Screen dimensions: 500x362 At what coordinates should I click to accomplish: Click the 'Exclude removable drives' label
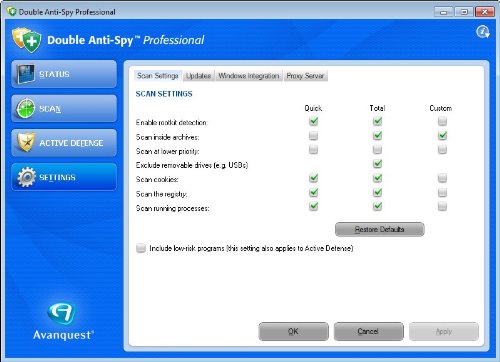[192, 165]
